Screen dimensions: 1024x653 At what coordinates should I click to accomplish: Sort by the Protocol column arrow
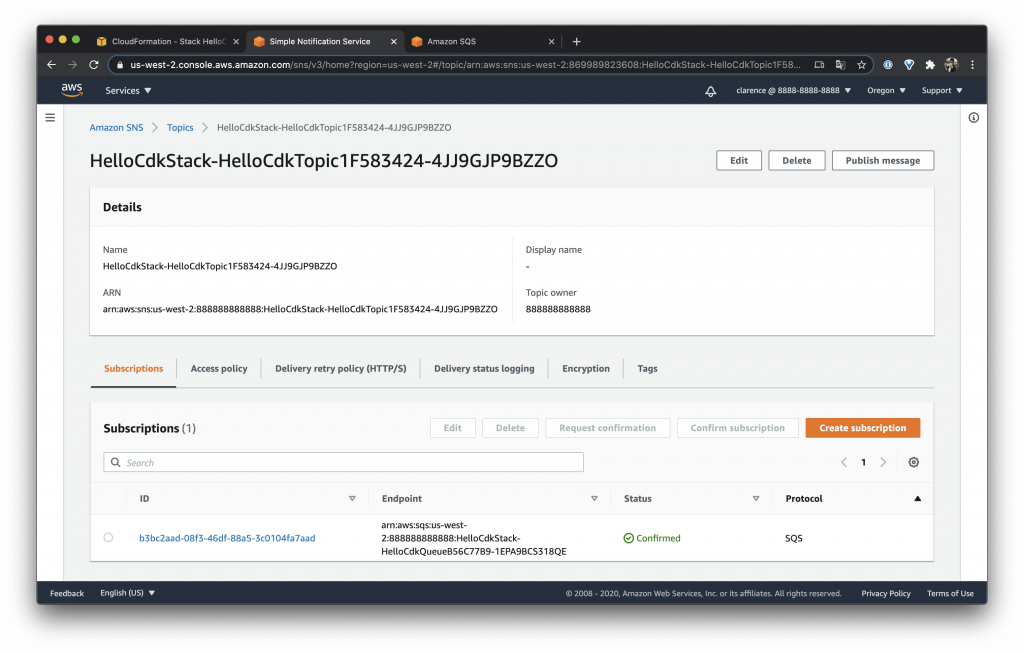pyautogui.click(x=917, y=498)
